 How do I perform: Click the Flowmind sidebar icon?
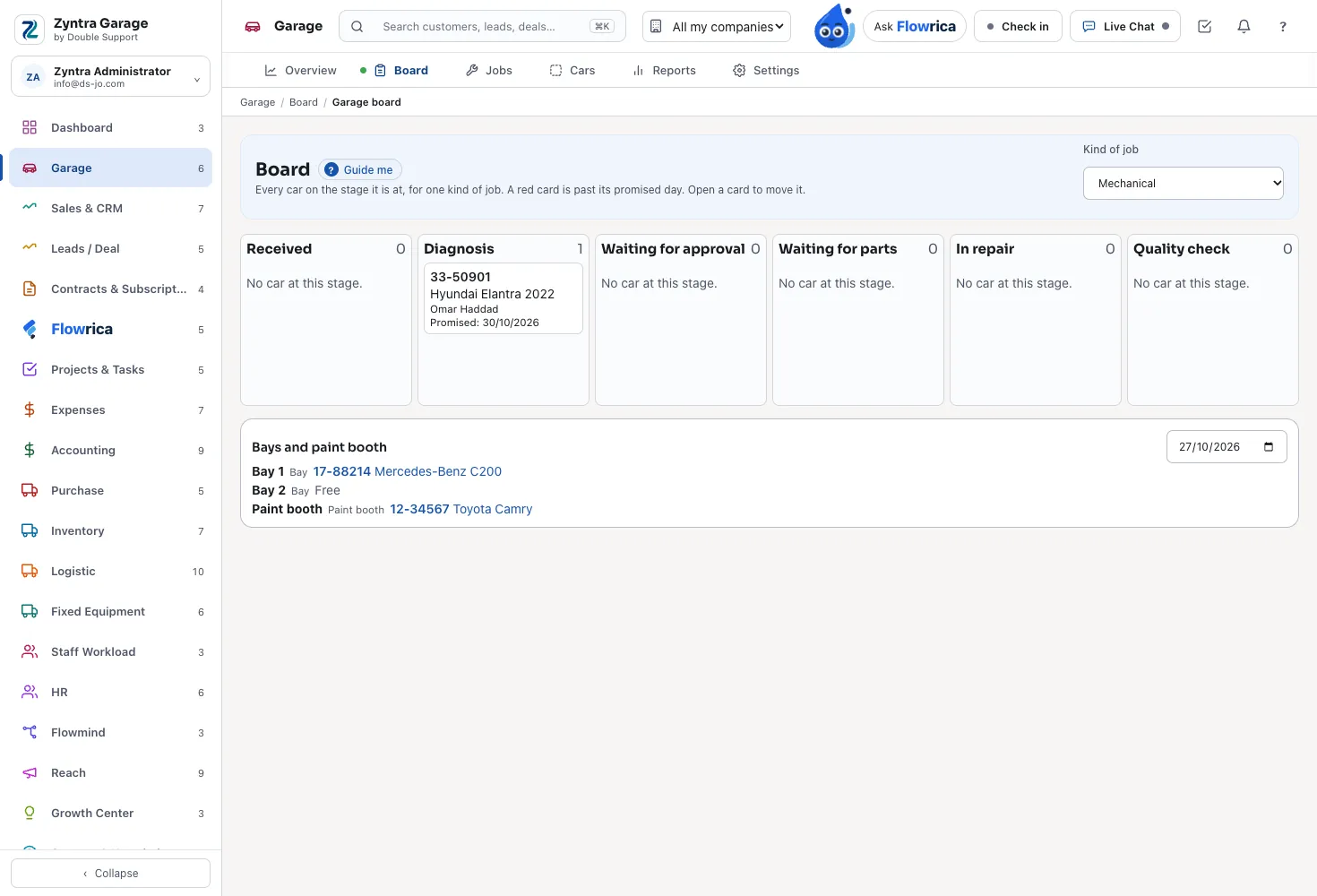pyautogui.click(x=30, y=732)
